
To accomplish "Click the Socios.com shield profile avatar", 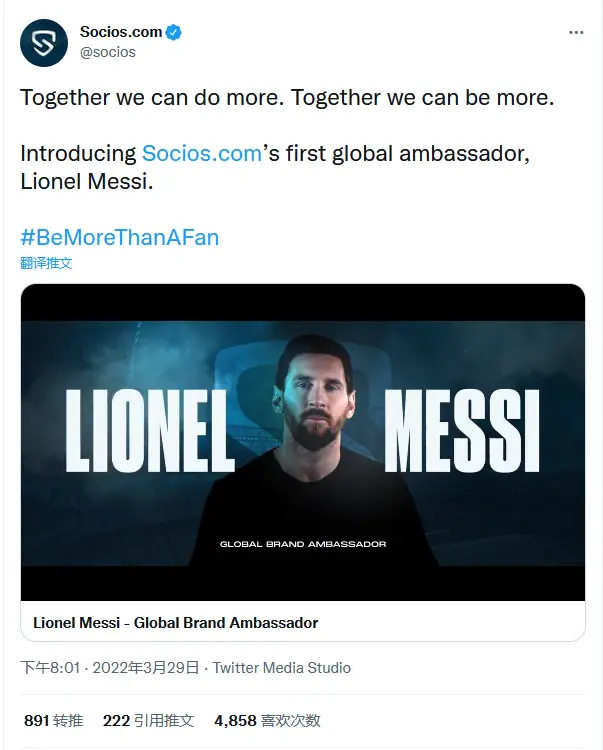I will tap(44, 43).
